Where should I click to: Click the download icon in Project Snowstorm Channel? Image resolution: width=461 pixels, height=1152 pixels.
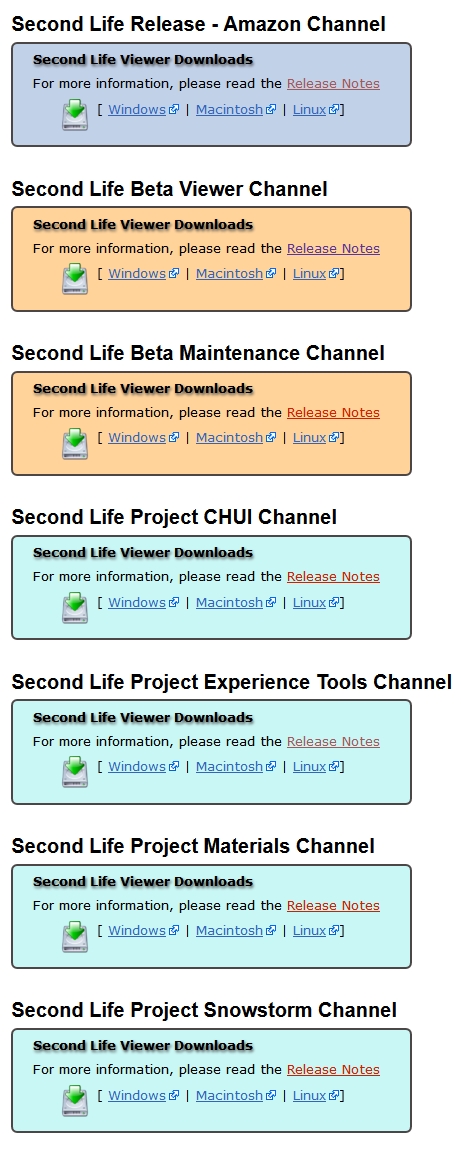[x=75, y=1101]
